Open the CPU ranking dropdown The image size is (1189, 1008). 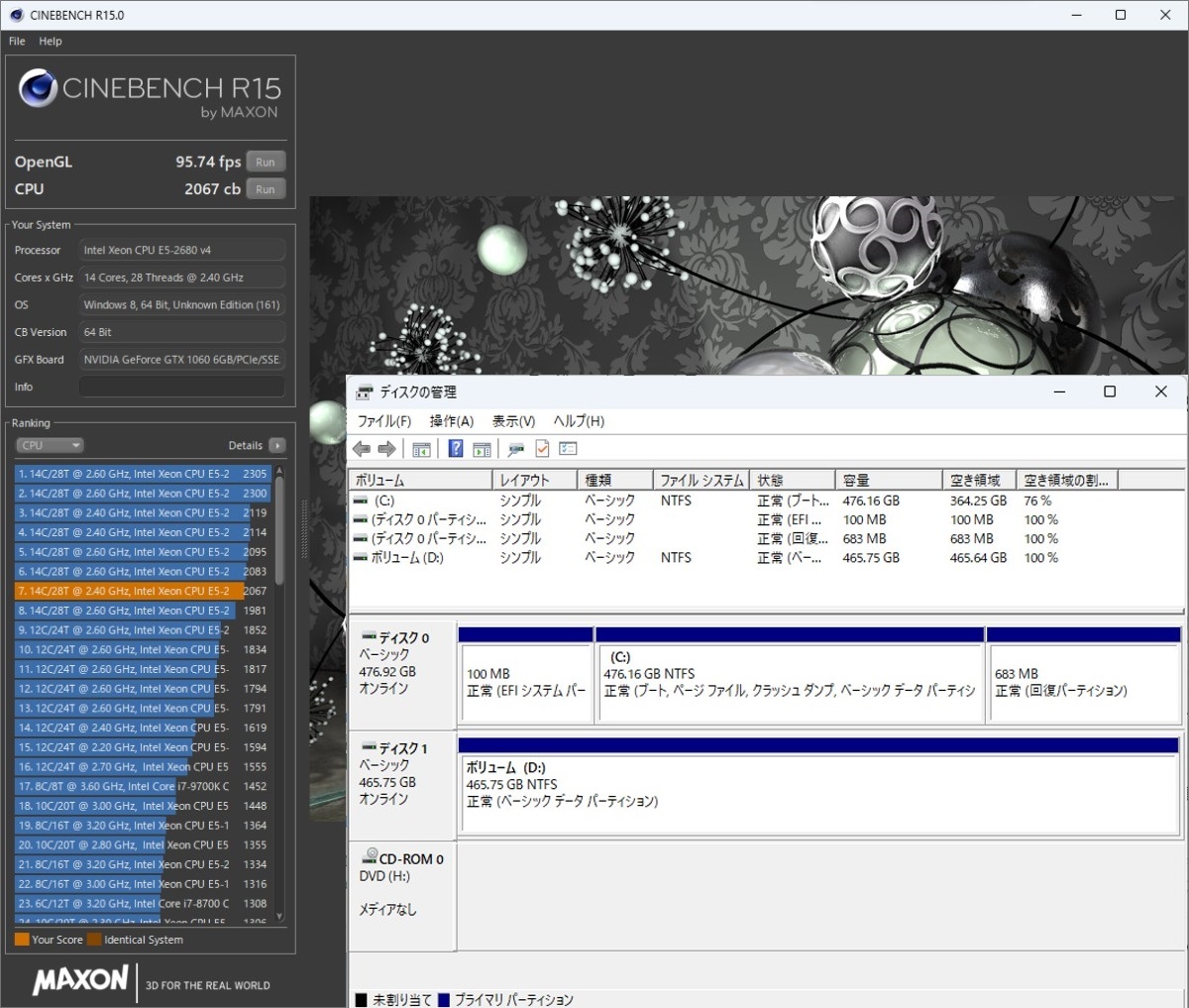pos(50,446)
